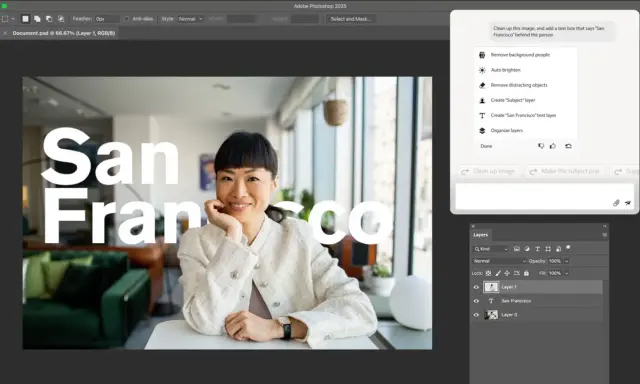Click the thumbs up feedback icon

click(553, 146)
